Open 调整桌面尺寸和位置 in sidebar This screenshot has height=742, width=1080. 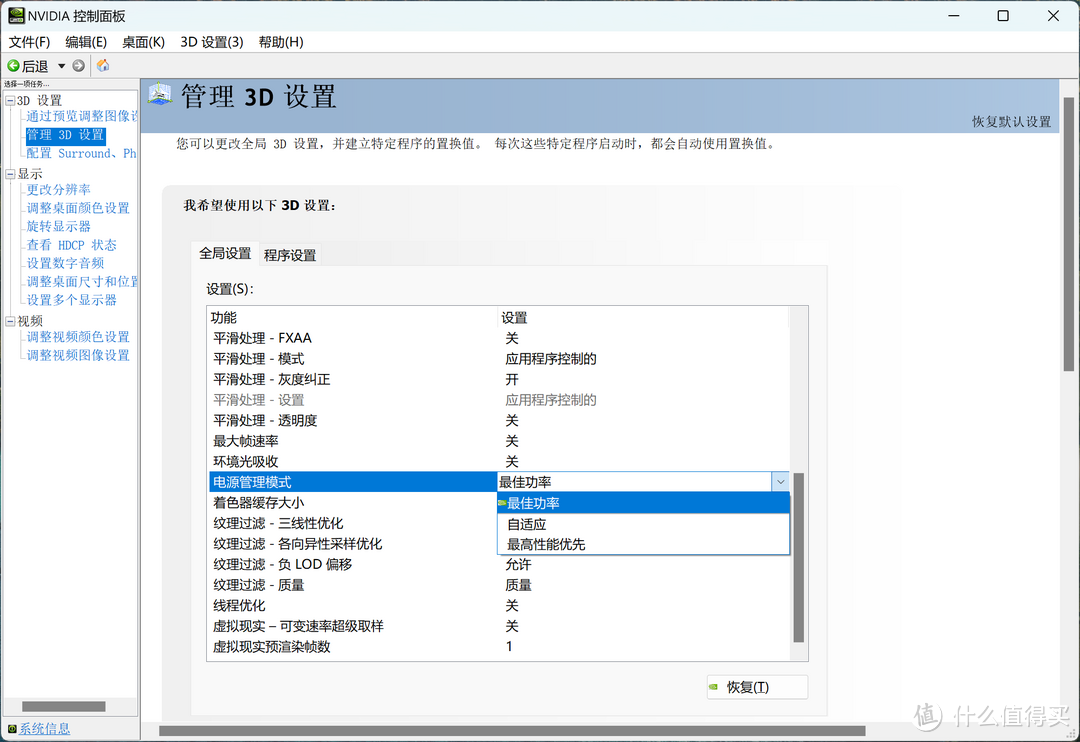[x=82, y=281]
